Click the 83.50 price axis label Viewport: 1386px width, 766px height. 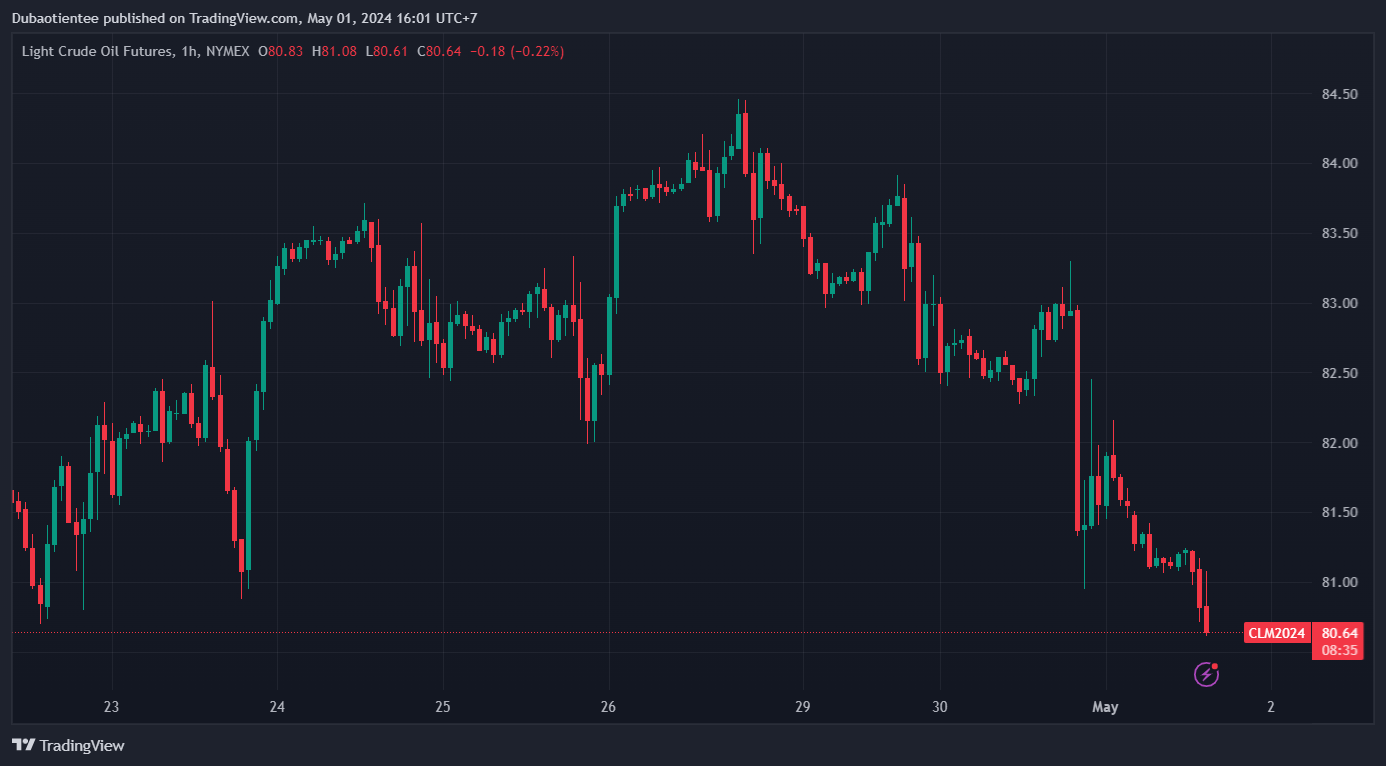coord(1339,234)
